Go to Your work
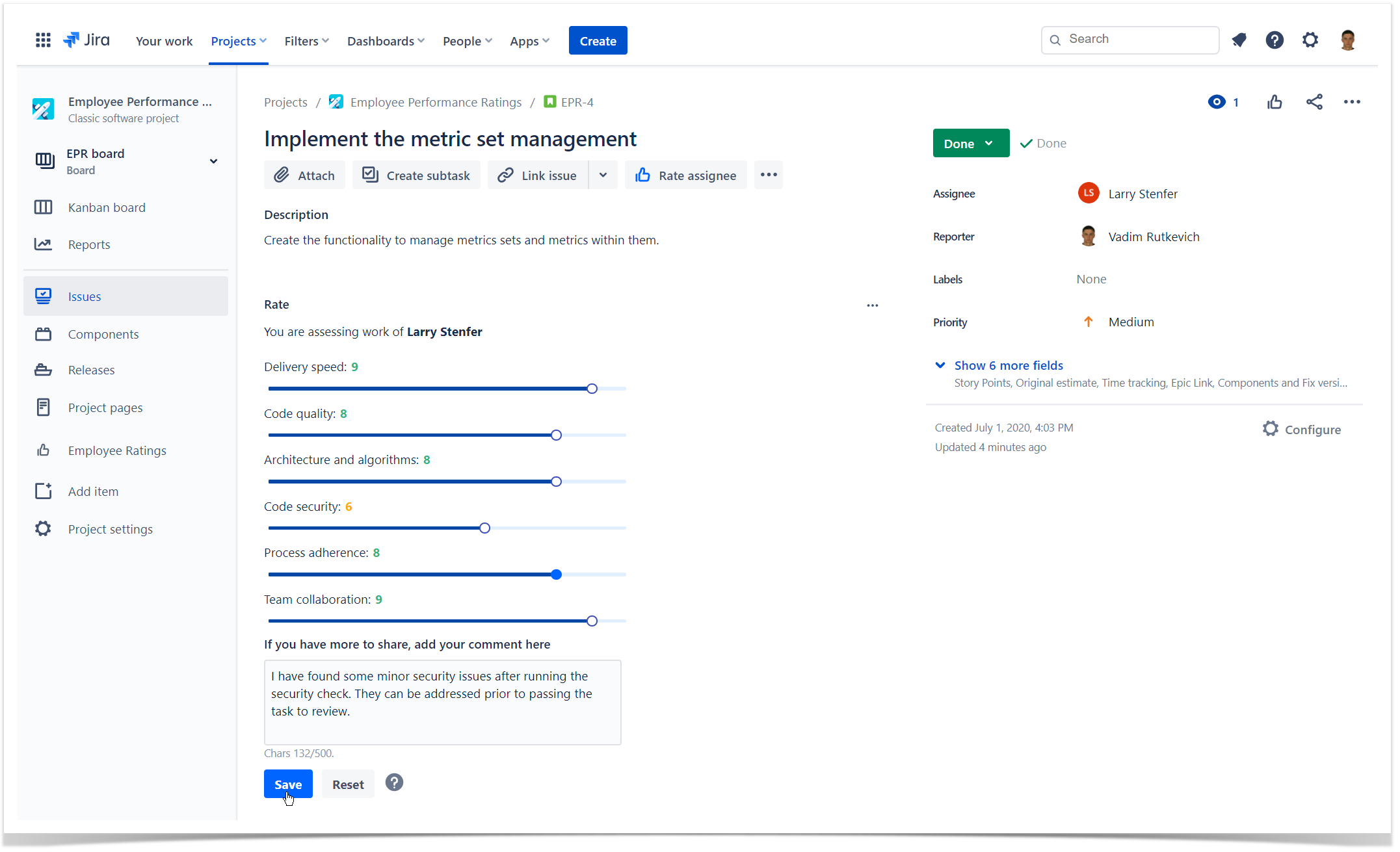 [164, 41]
